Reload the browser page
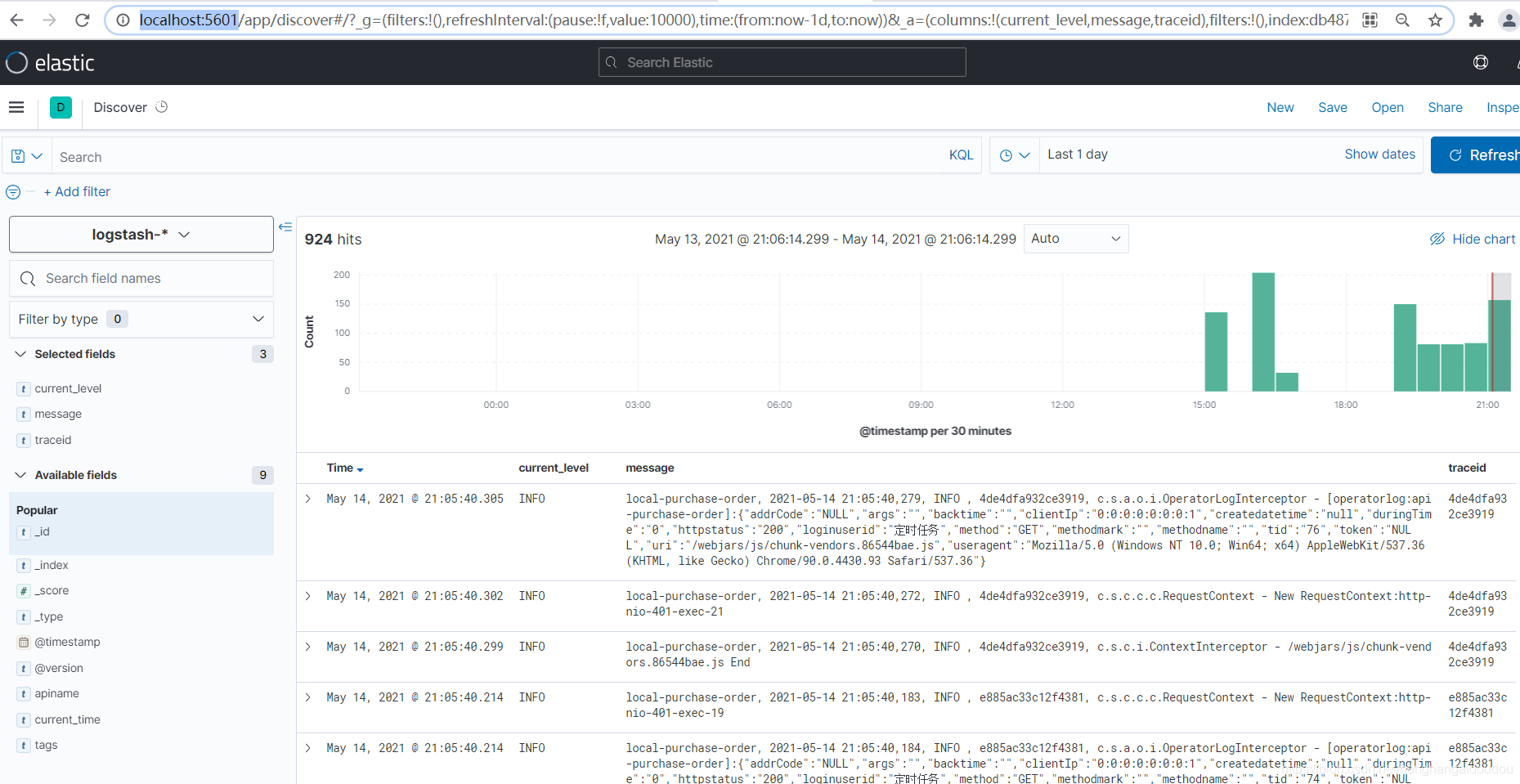The width and height of the screenshot is (1520, 784). tap(82, 20)
